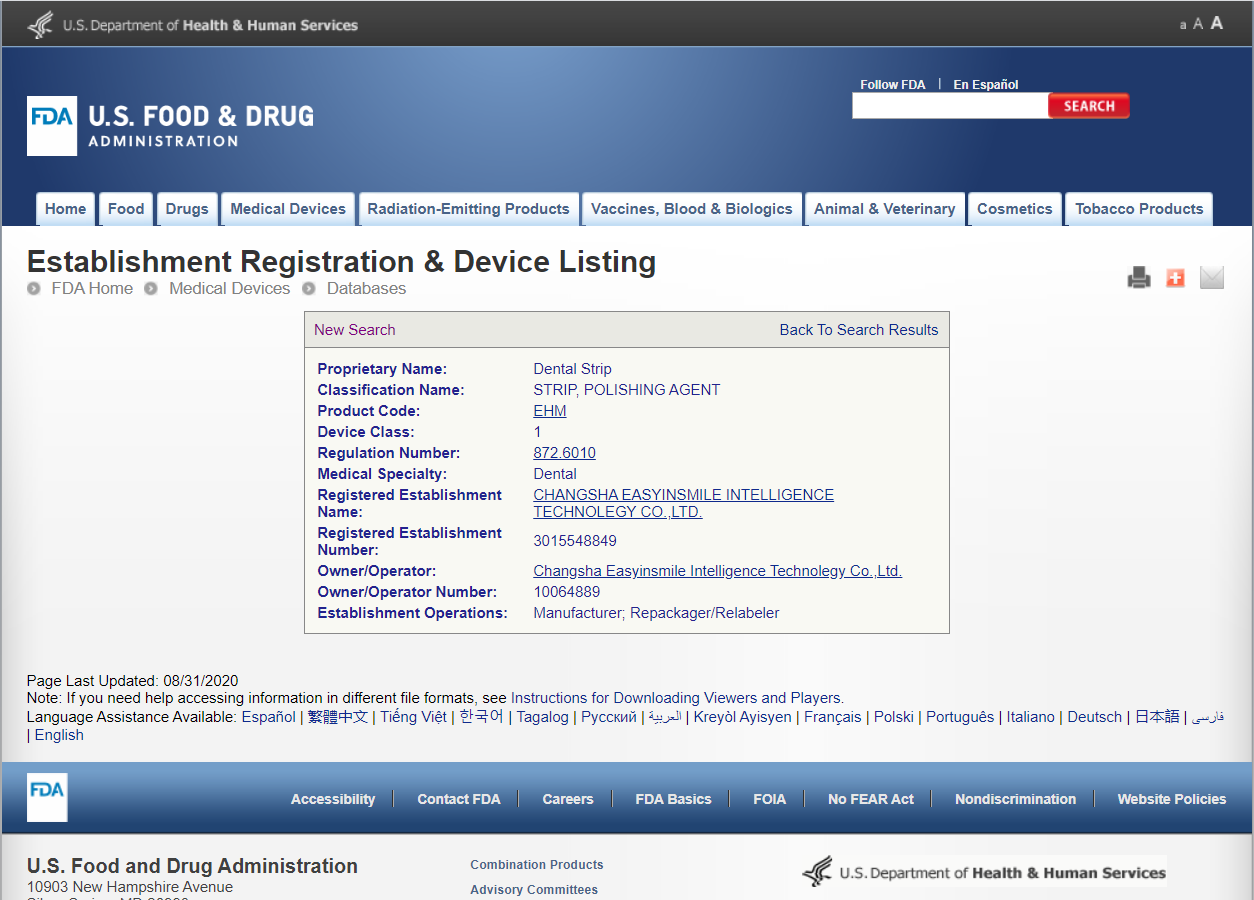Open the Animal & Veterinary tab
The height and width of the screenshot is (900, 1254).
[885, 209]
